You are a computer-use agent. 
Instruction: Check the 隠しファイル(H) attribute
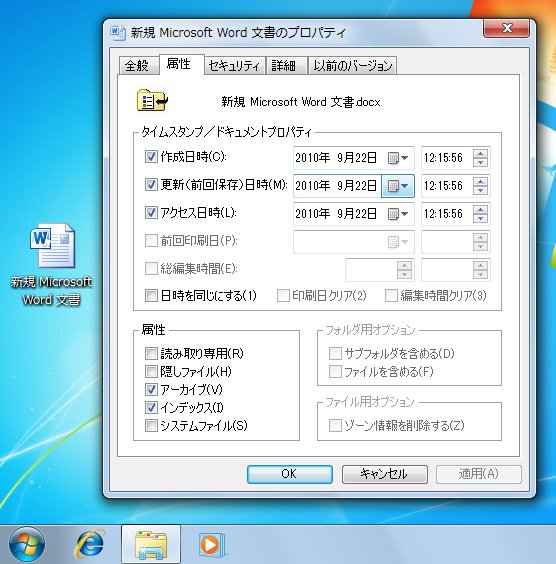tap(151, 372)
